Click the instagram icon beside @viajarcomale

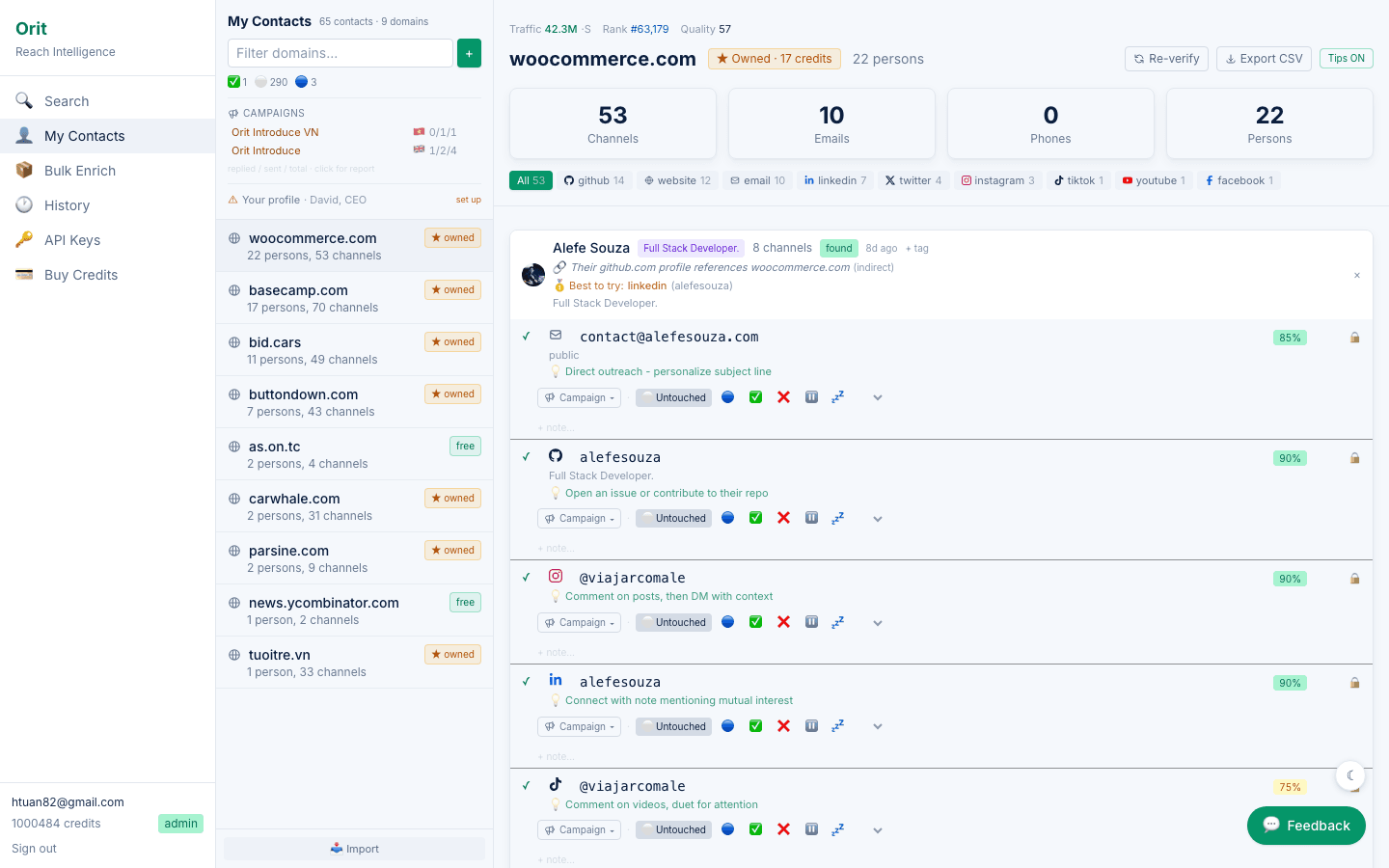(556, 576)
